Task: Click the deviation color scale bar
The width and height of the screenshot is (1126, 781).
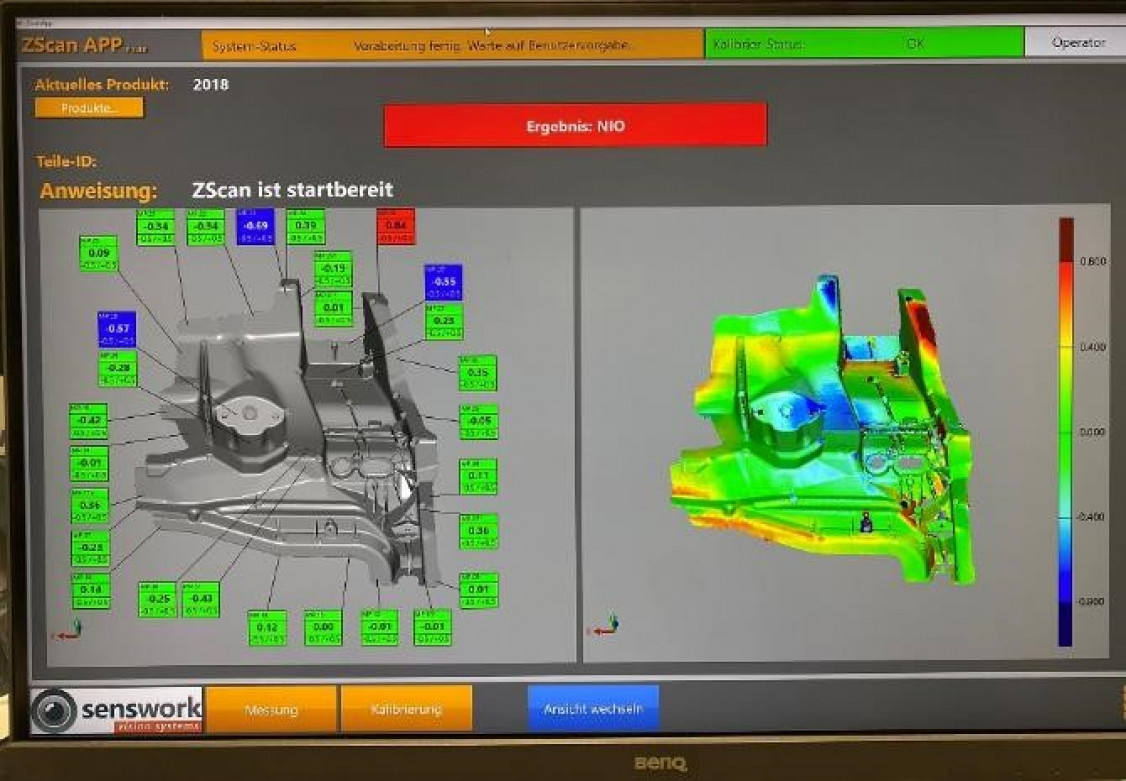Action: [x=1065, y=430]
